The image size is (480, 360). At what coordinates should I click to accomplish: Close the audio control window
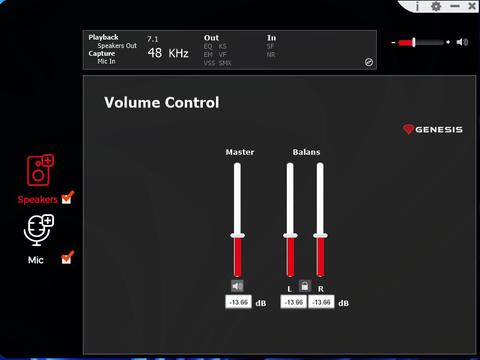tap(472, 6)
